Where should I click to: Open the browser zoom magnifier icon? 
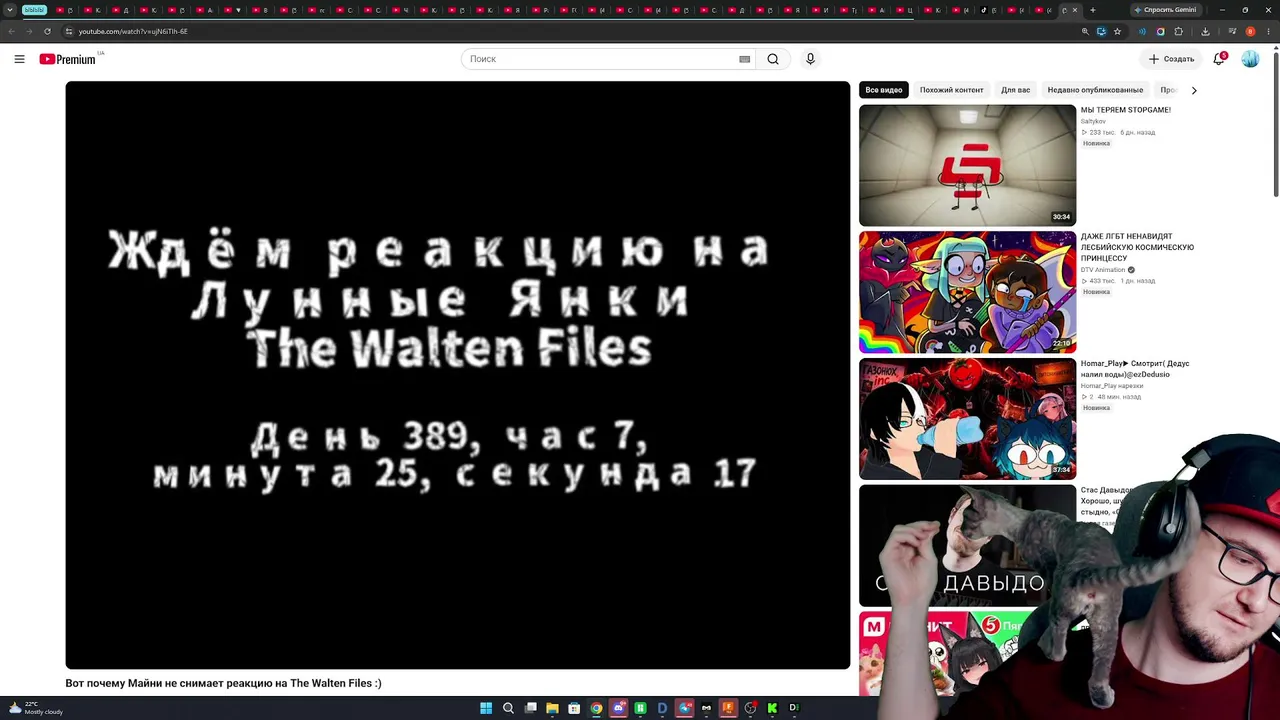[x=1085, y=31]
